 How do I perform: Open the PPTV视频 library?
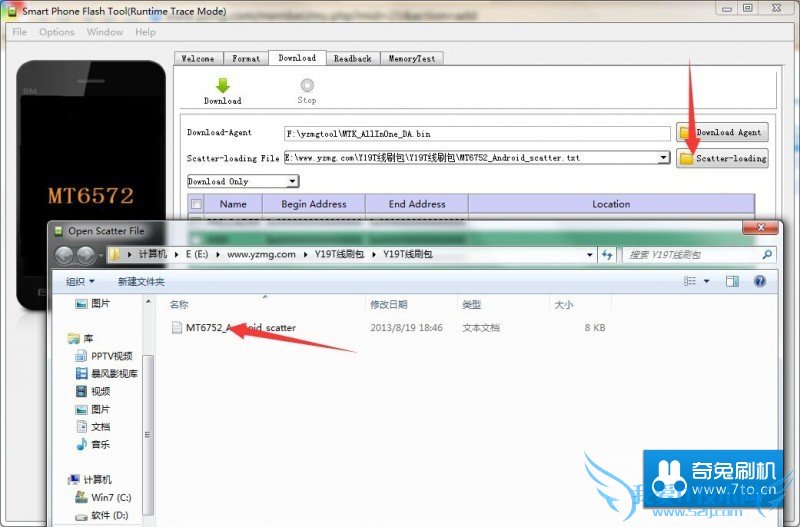tap(104, 356)
